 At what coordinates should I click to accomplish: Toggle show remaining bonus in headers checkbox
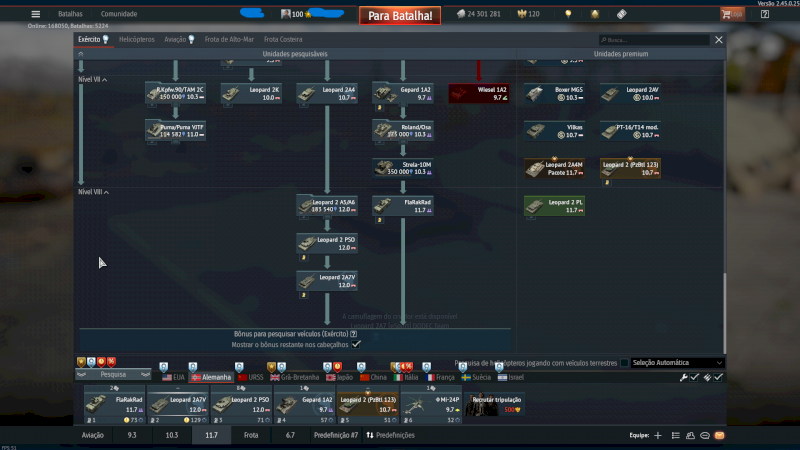356,344
